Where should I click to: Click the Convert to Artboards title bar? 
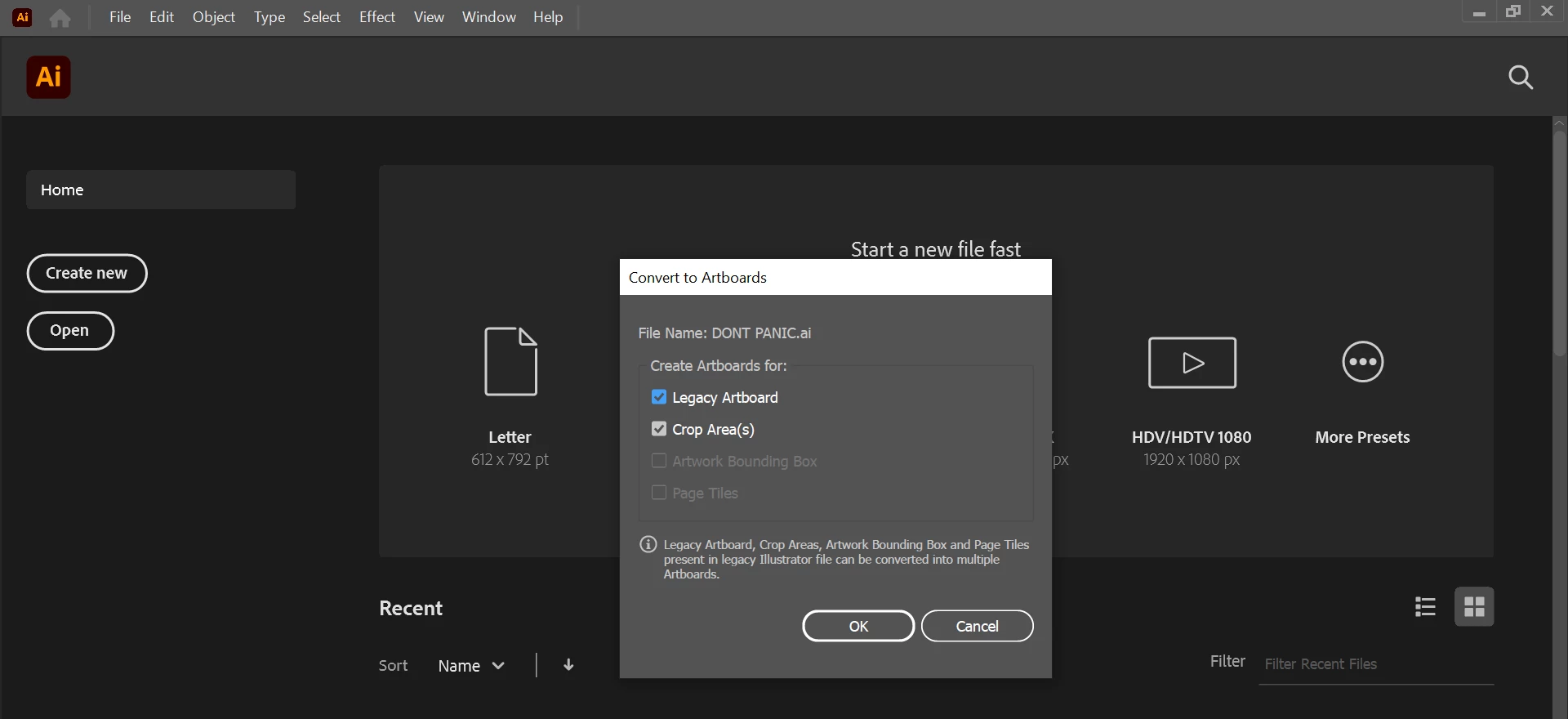coord(835,277)
